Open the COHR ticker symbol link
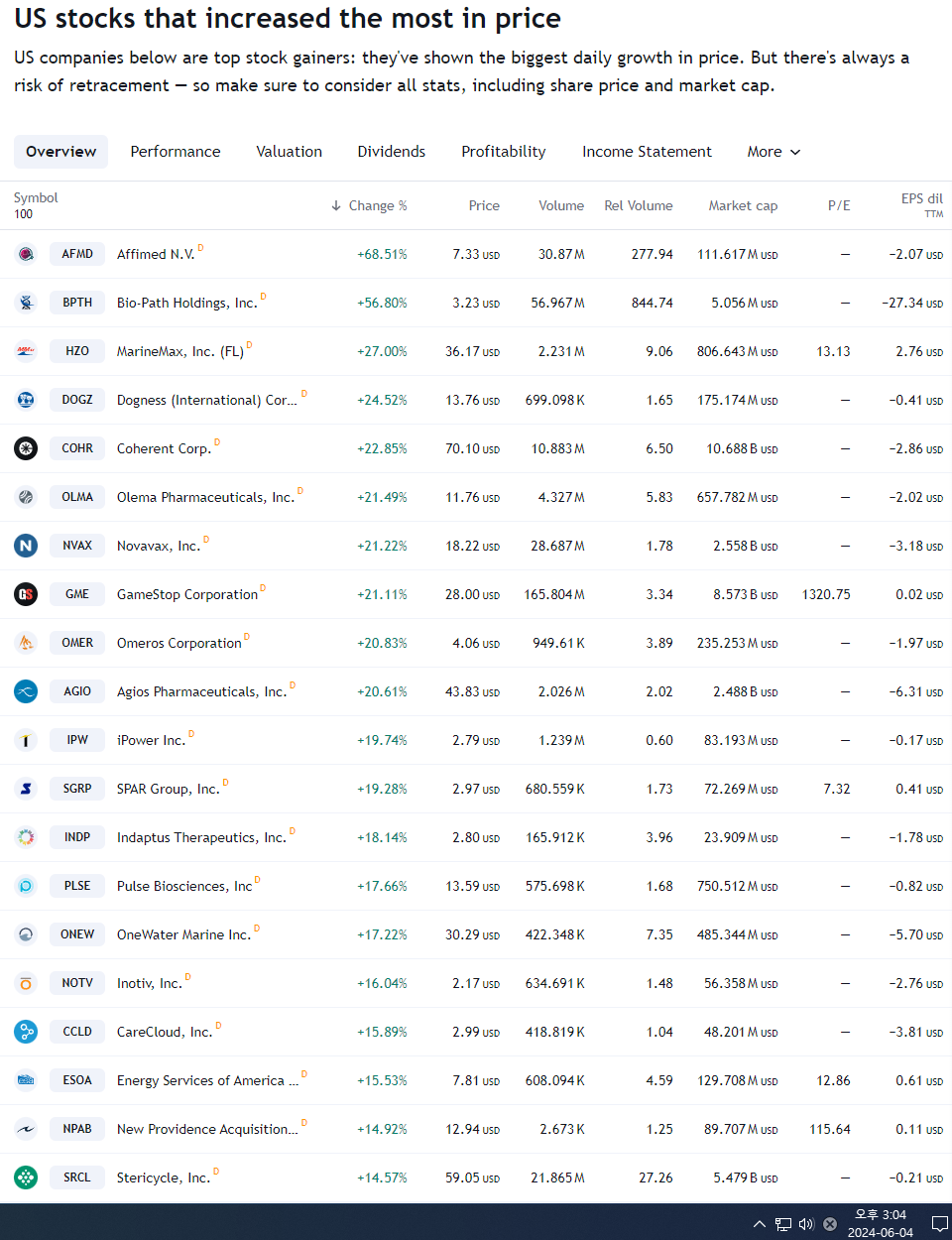This screenshot has height=1240, width=952. [77, 448]
